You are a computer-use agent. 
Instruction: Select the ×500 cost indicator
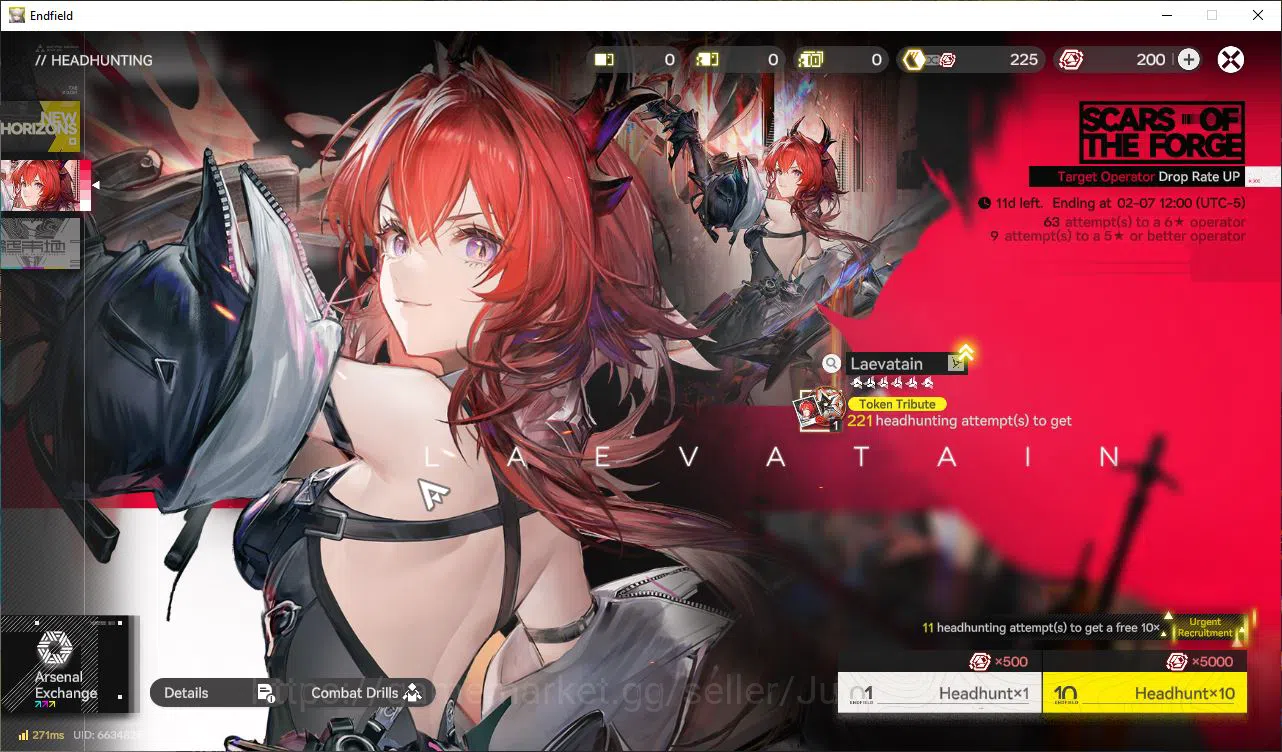(998, 662)
